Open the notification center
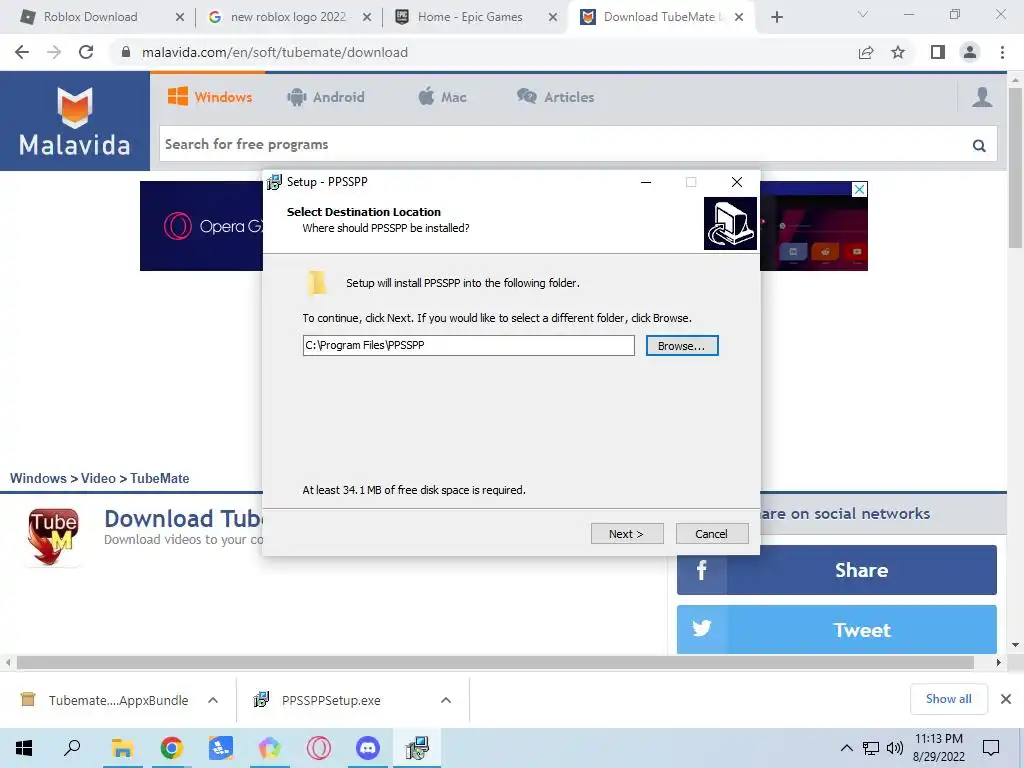 pos(991,748)
